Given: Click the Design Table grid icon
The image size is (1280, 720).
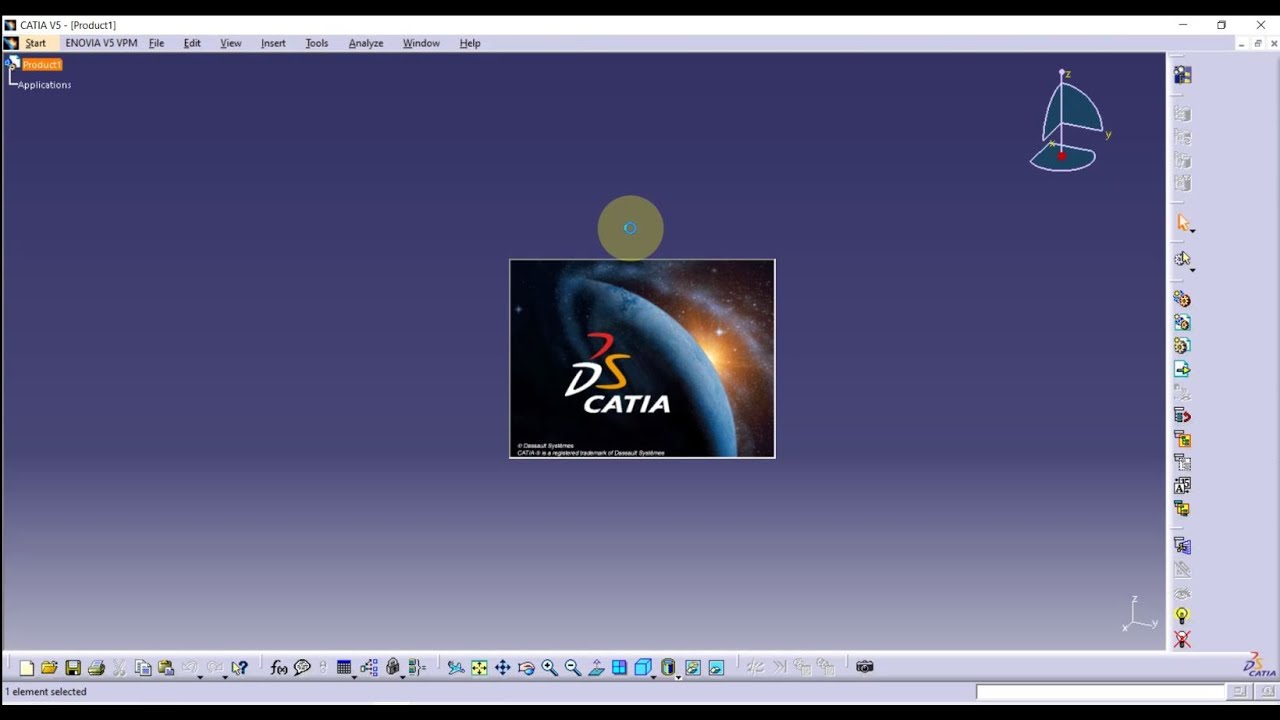Looking at the screenshot, I should point(344,667).
